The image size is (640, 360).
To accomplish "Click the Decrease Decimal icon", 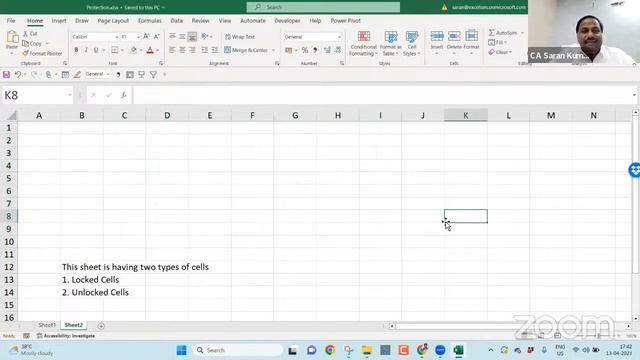I will point(338,50).
